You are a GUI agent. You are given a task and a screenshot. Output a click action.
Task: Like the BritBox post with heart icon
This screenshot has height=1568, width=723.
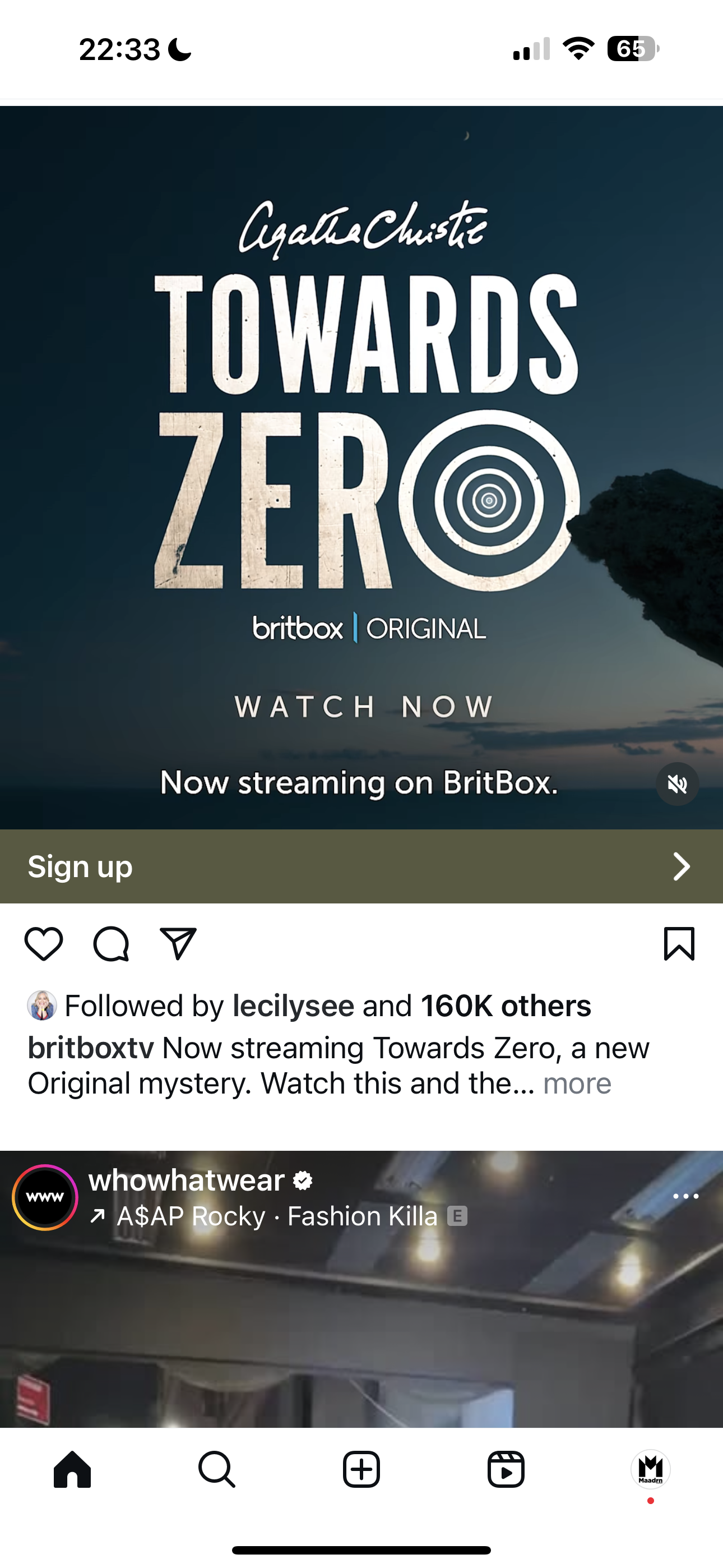click(x=43, y=943)
